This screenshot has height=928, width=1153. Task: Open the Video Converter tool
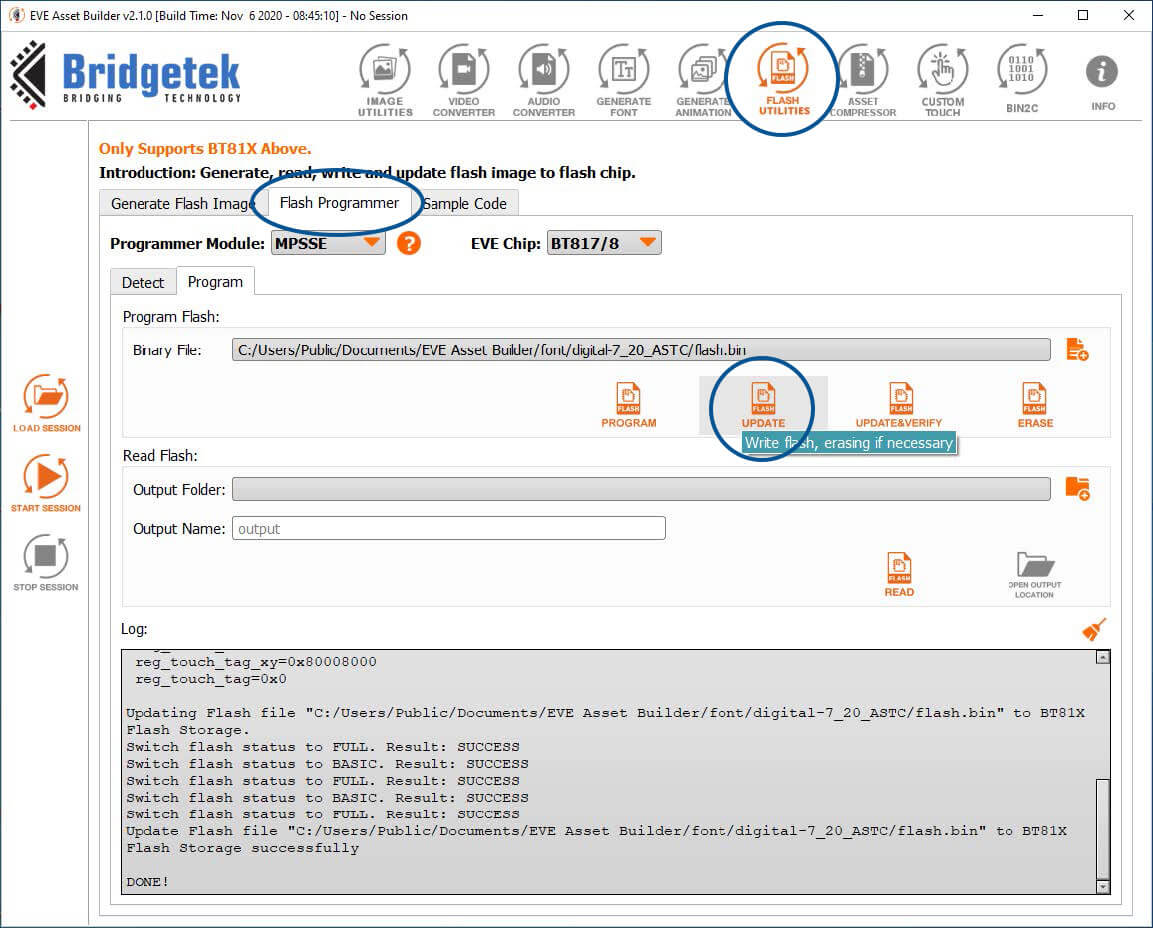463,81
